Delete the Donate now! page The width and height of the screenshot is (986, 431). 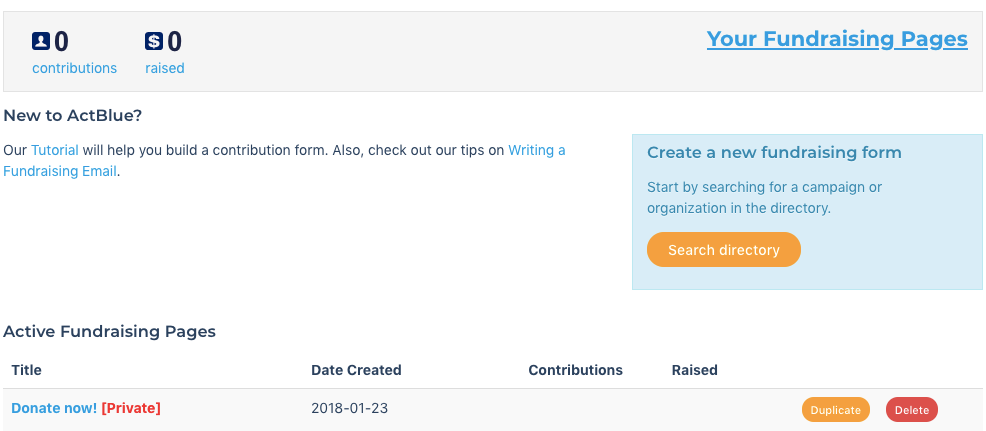[x=911, y=409]
